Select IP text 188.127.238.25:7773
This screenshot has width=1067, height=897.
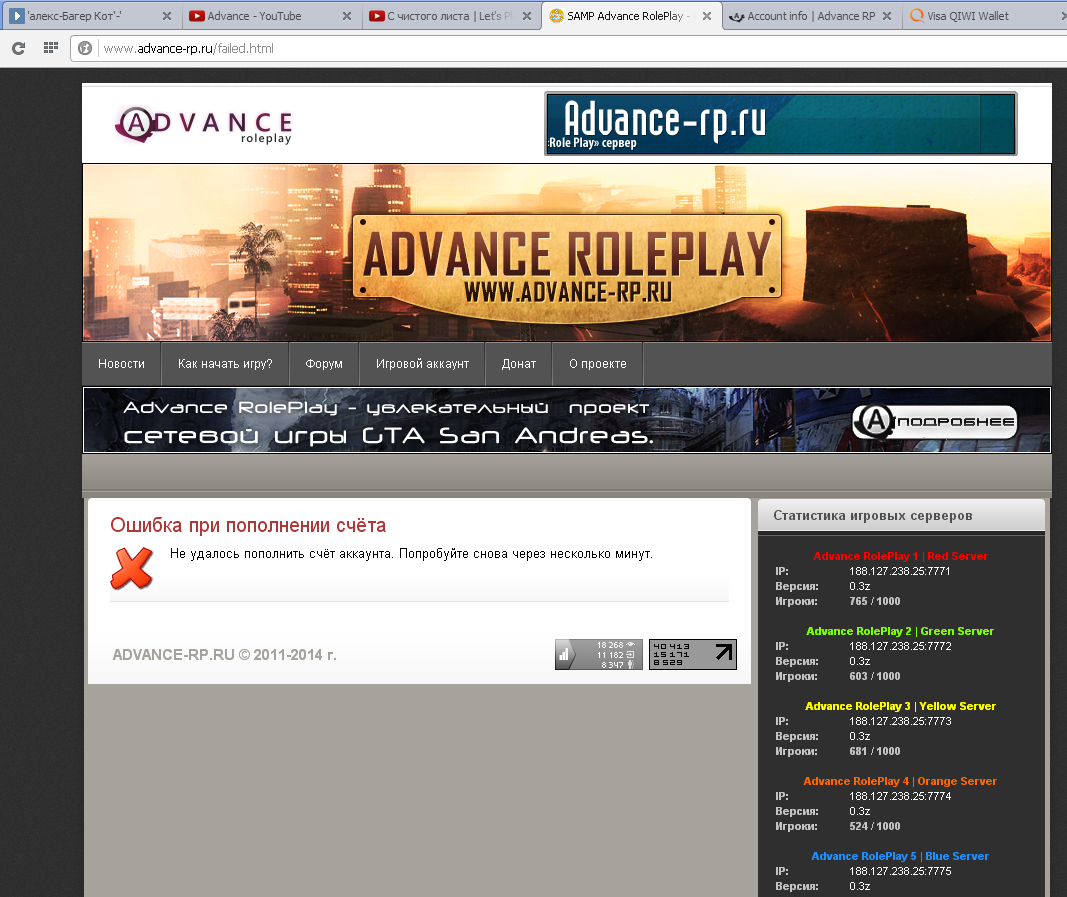pos(900,721)
